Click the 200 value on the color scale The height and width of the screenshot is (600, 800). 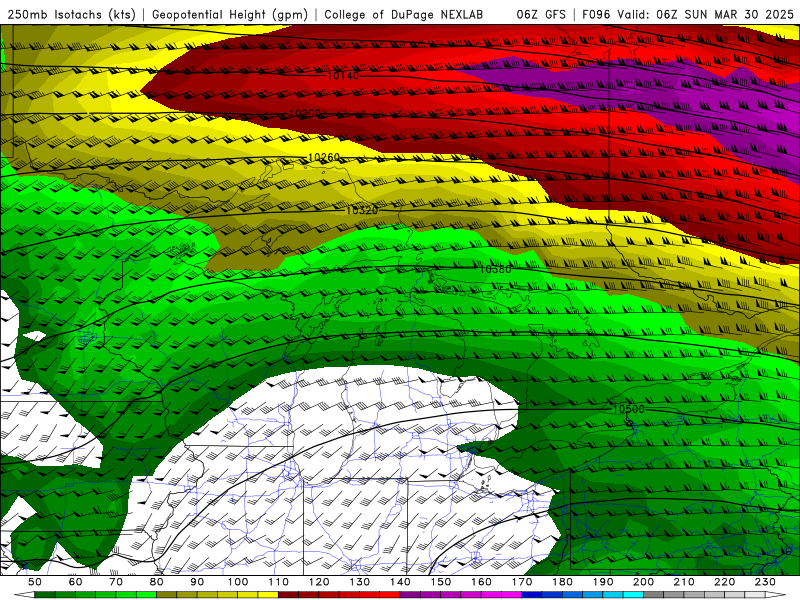(x=644, y=582)
